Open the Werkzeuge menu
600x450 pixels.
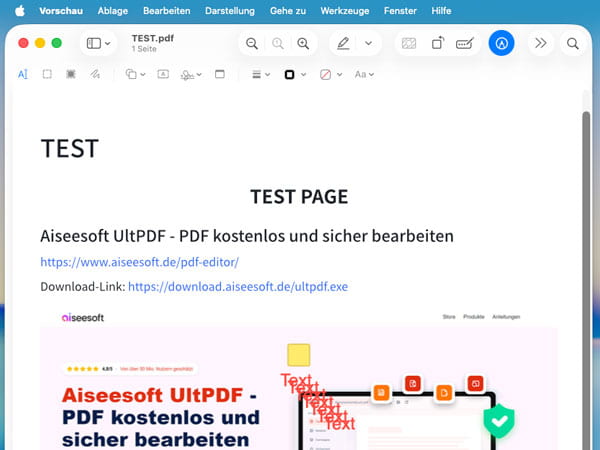[x=345, y=11]
